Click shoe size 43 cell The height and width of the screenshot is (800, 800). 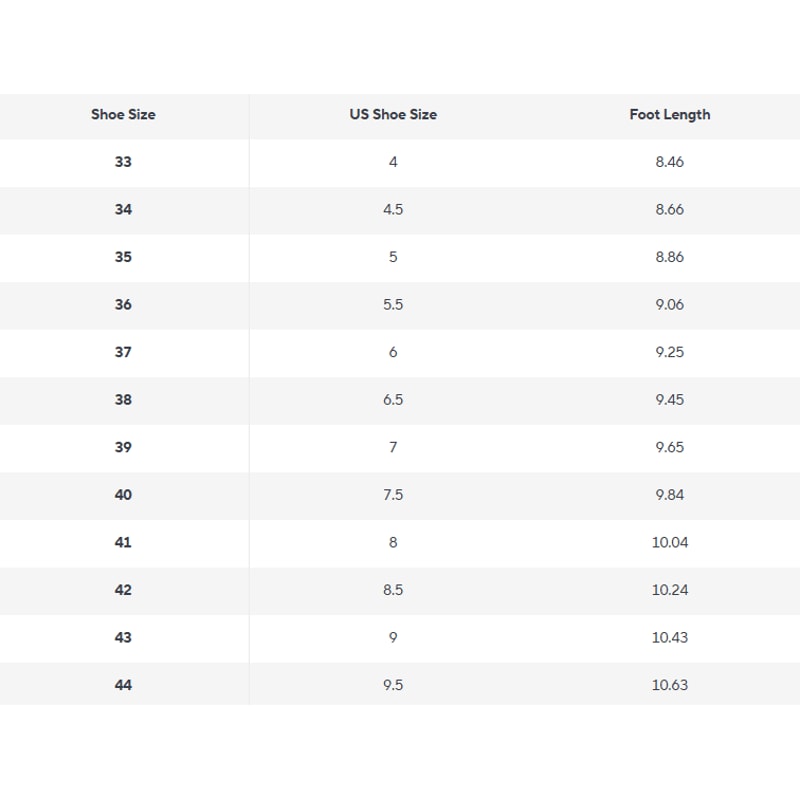coord(123,637)
